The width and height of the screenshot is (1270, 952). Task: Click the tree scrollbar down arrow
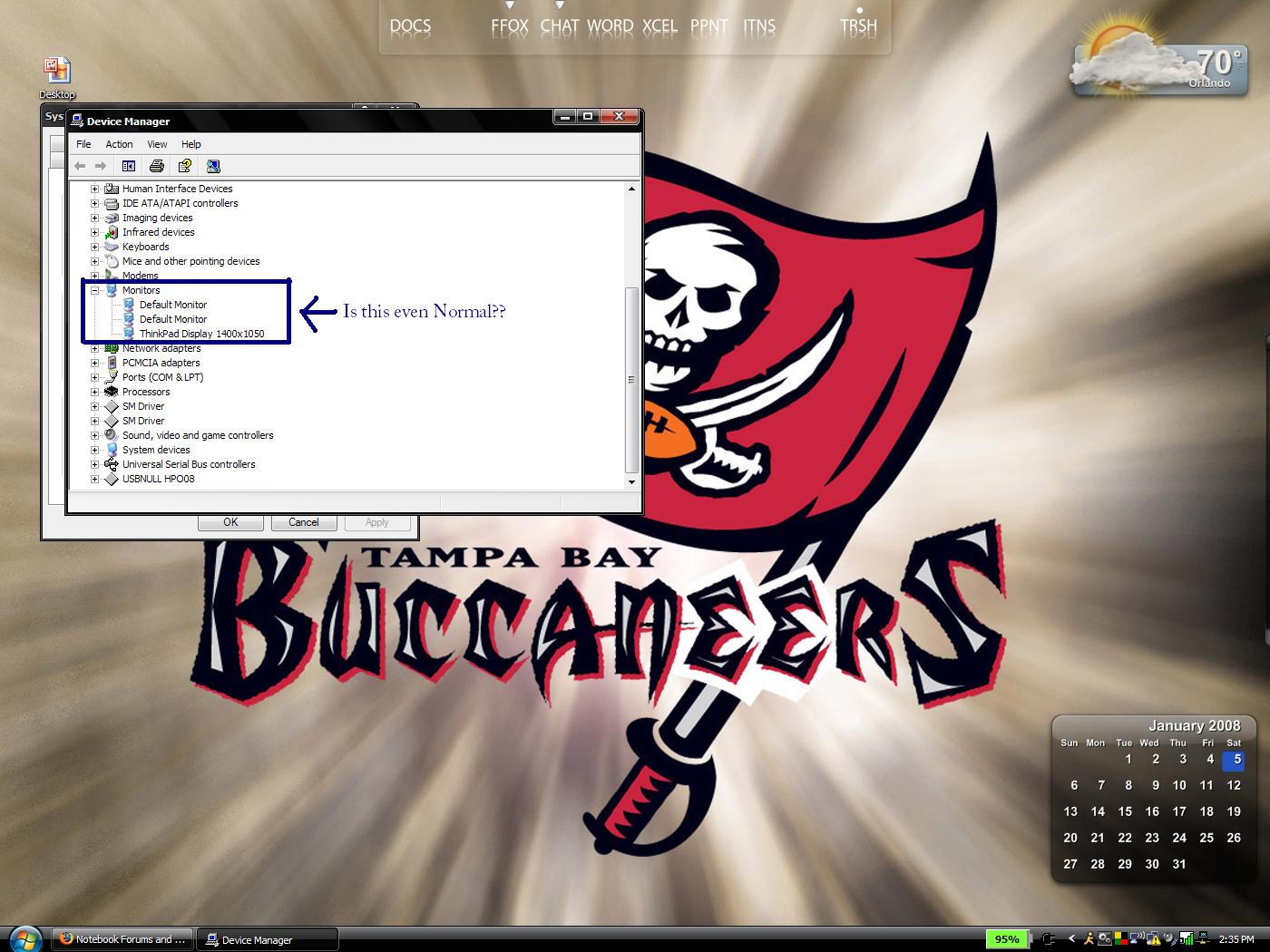(x=632, y=482)
